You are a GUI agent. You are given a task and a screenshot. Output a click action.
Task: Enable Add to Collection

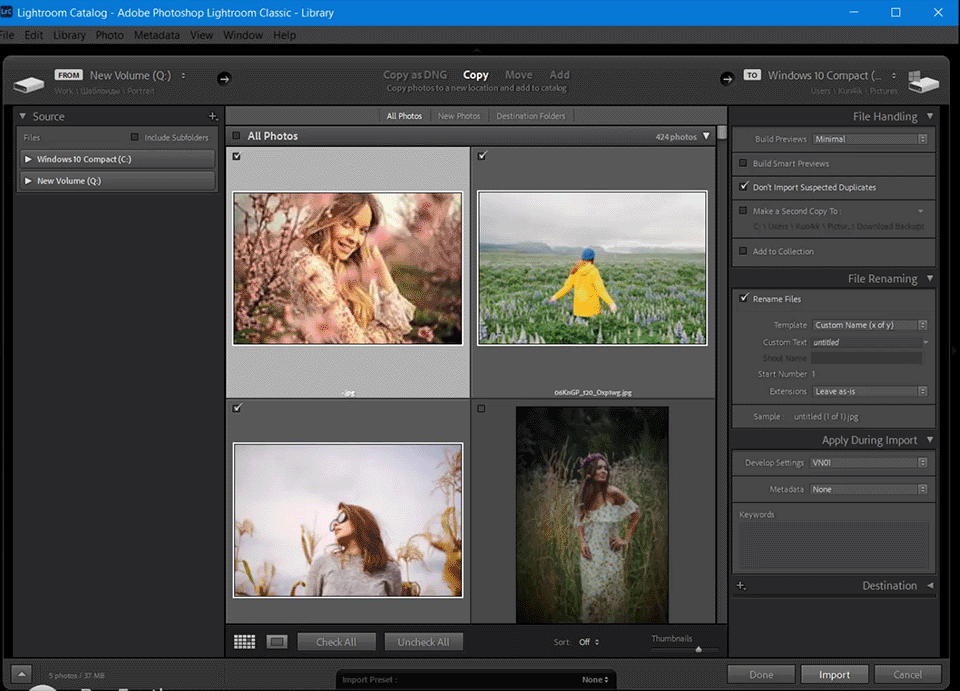click(743, 251)
